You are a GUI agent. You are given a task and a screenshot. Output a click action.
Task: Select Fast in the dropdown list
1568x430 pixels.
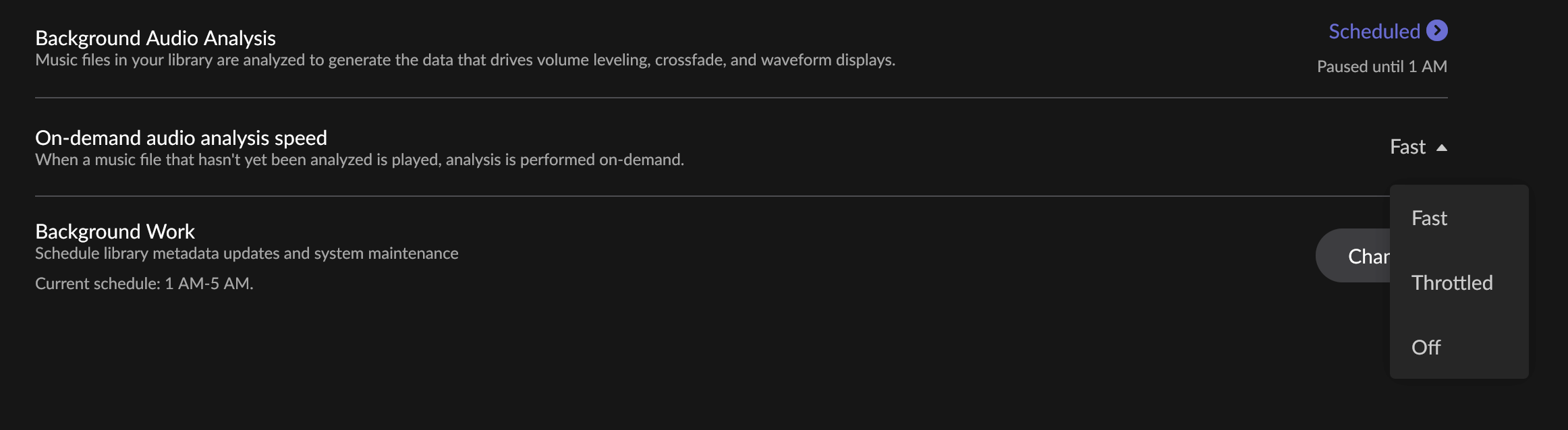tap(1429, 218)
